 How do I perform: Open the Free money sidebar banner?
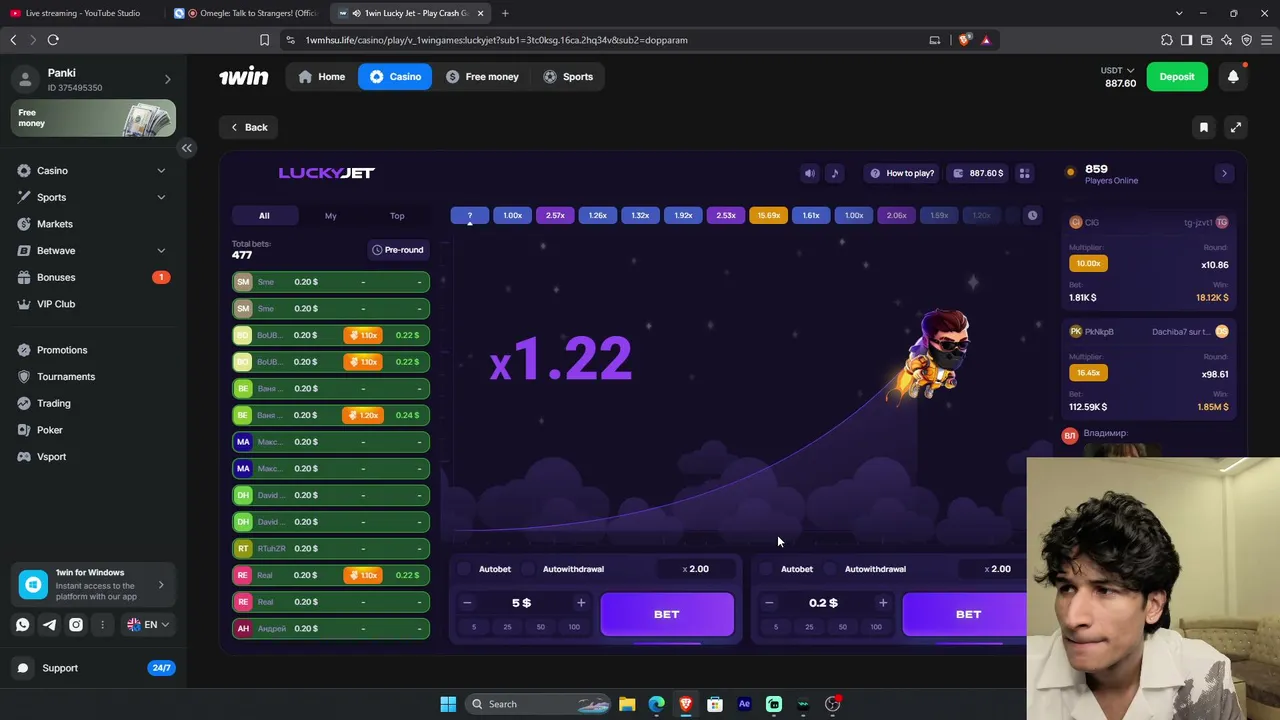93,118
